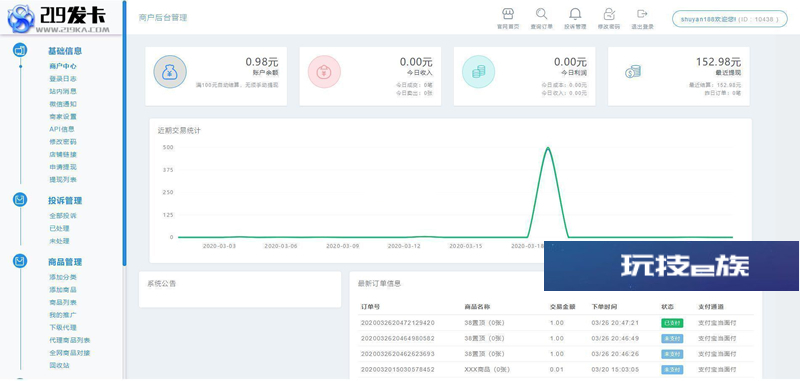The image size is (800, 381).
Task: Open 商户中心 in the sidebar
Action: (x=63, y=66)
